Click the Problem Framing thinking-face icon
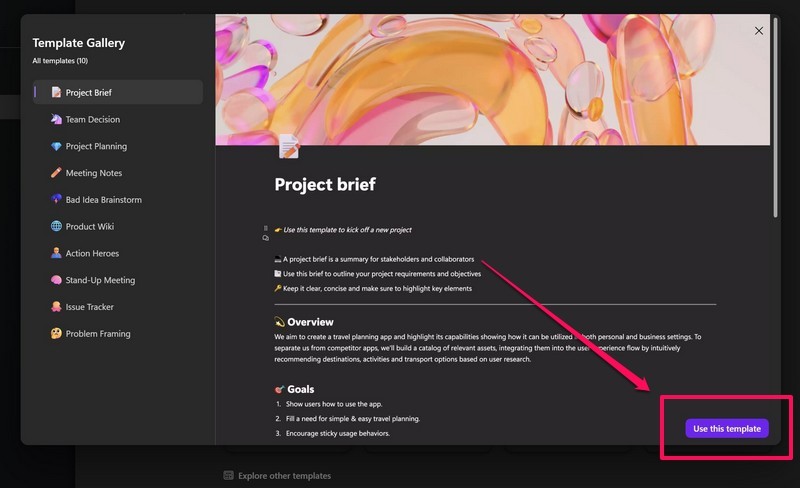This screenshot has height=488, width=800. pyautogui.click(x=56, y=334)
